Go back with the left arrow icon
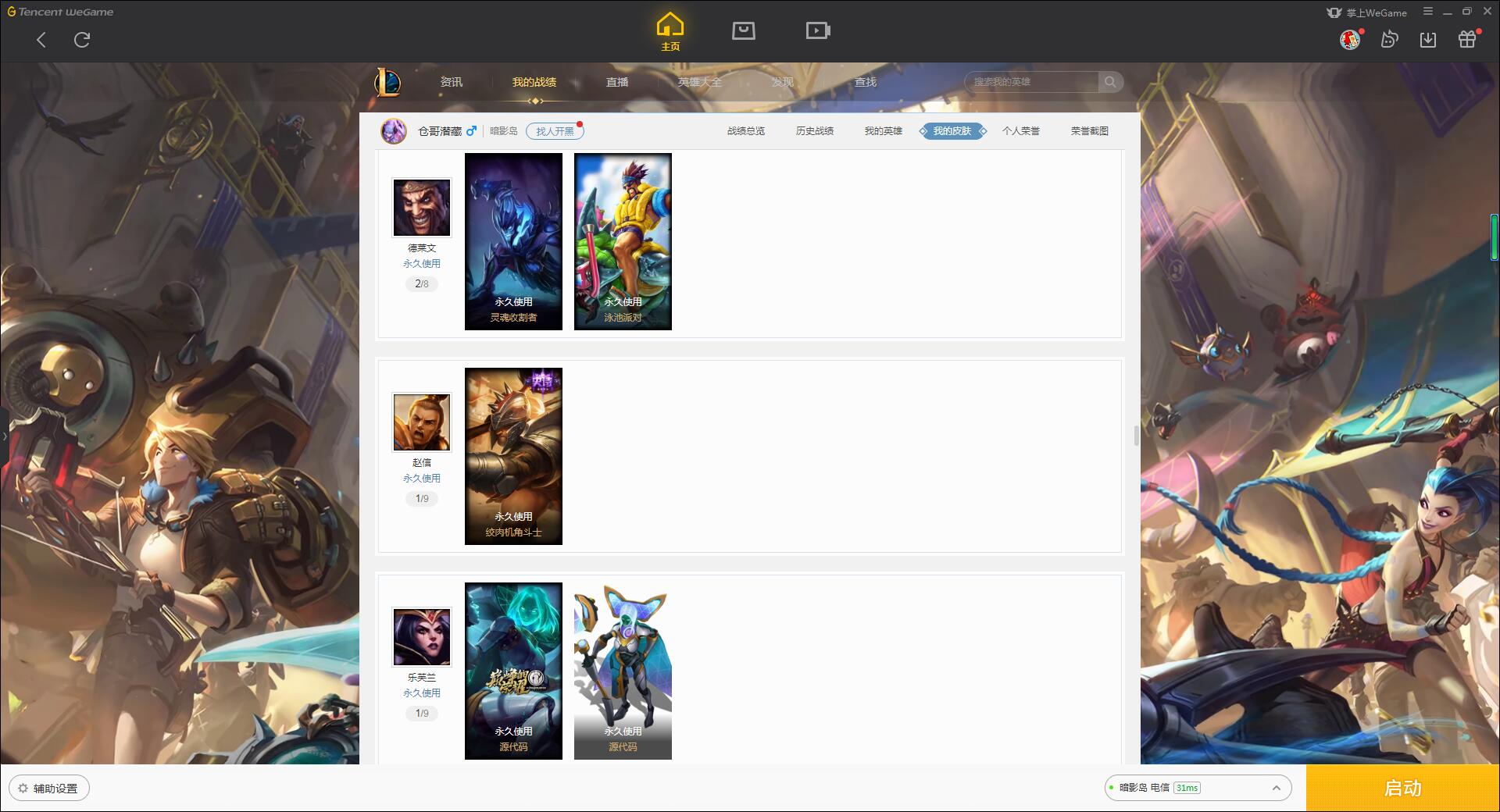Screen dimensions: 1500x812 [41, 40]
